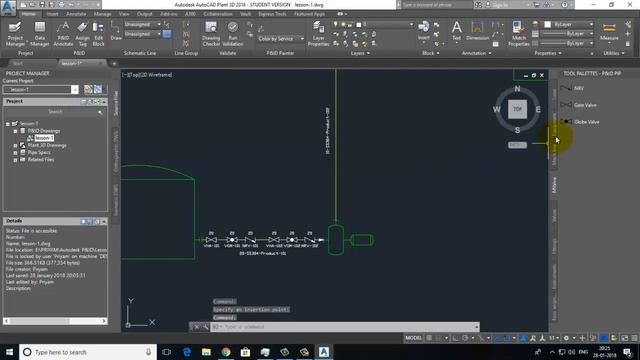Expand Plant 3D Drawings tree node

click(x=16, y=145)
